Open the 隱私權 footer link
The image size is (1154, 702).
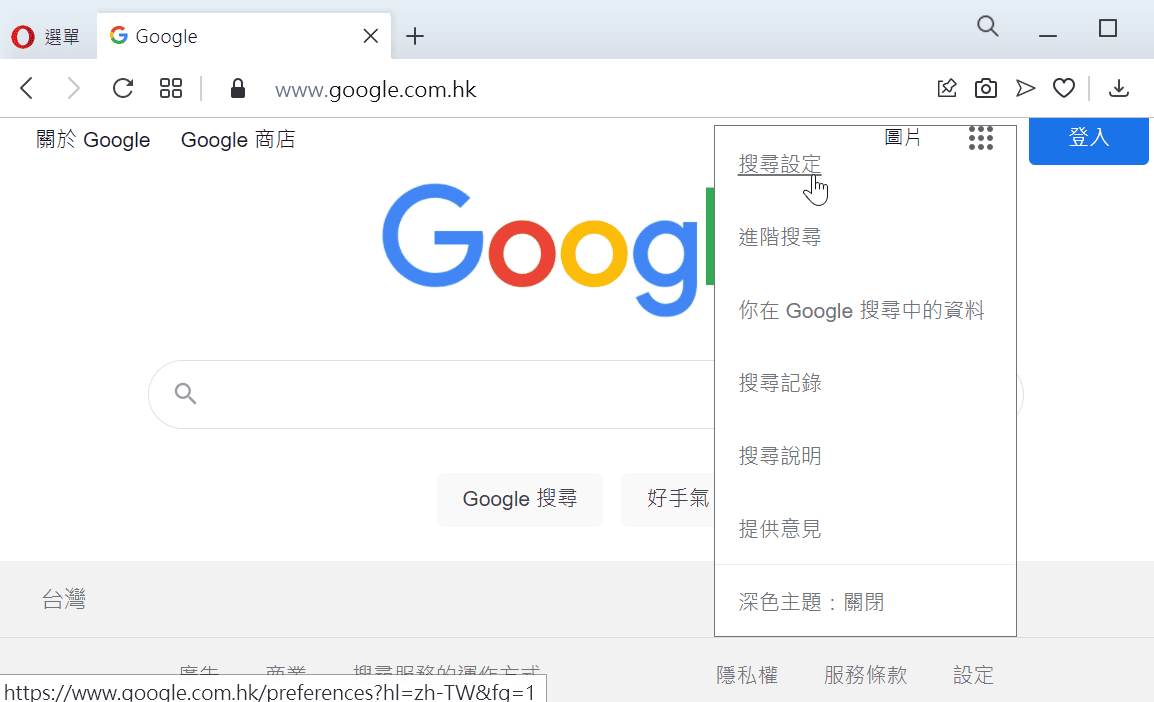[x=746, y=675]
